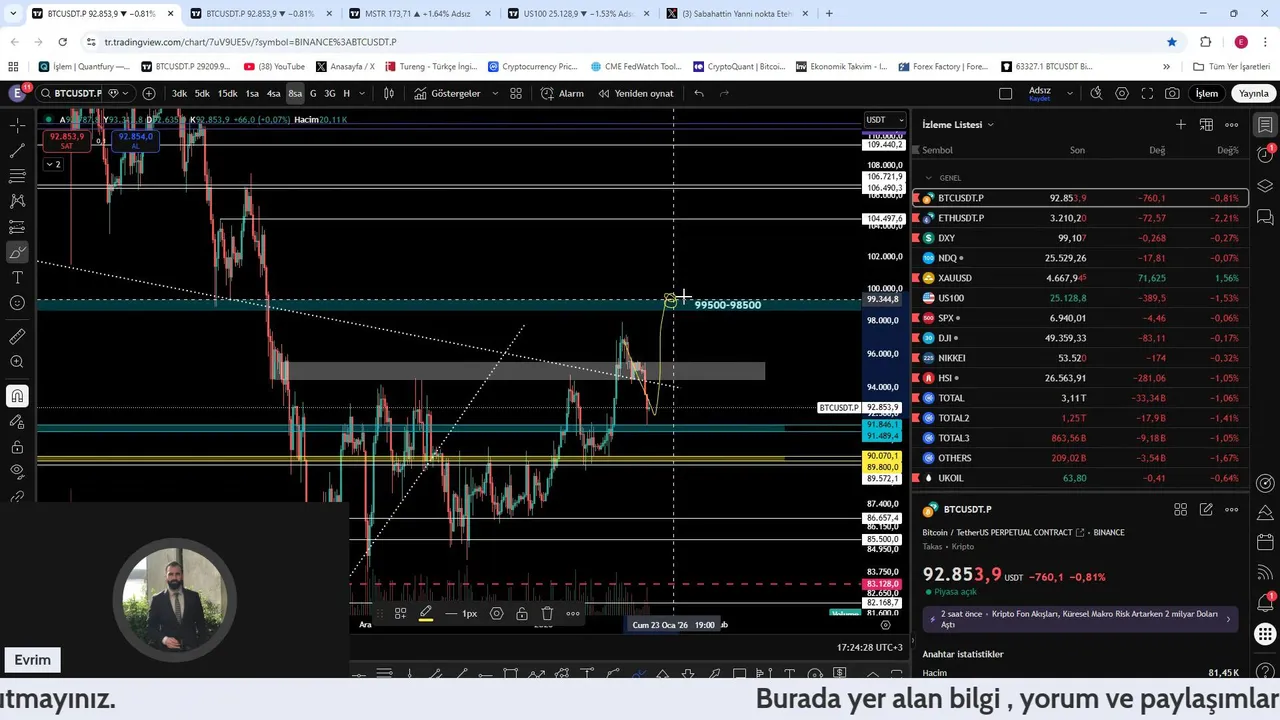Open brush line color swatch in floating toolbar
Viewport: 1280px width, 720px height.
pos(425,614)
